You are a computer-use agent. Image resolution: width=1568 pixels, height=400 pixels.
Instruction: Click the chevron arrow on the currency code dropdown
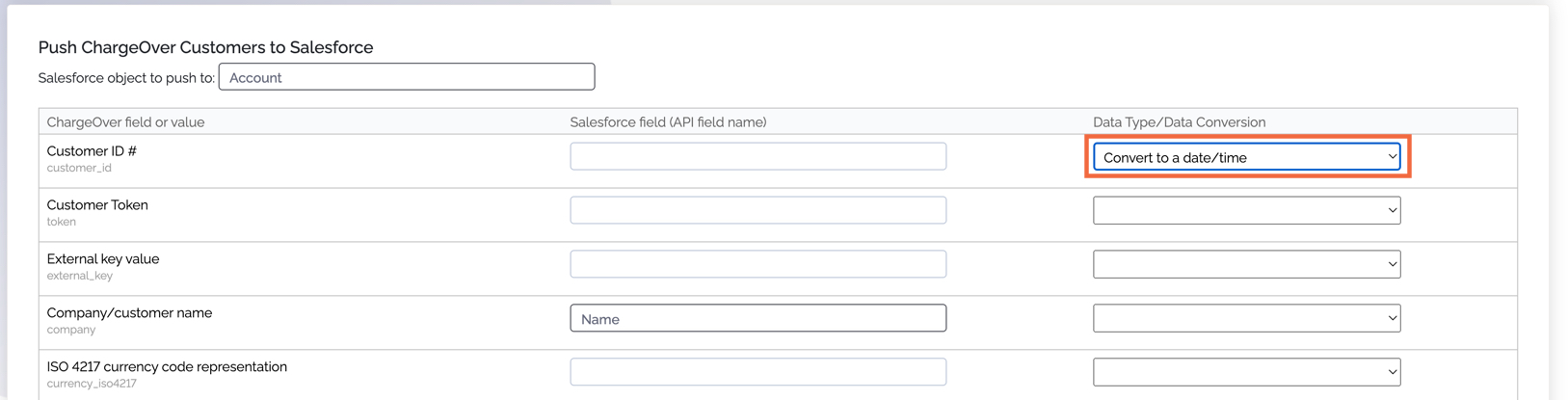[1392, 373]
